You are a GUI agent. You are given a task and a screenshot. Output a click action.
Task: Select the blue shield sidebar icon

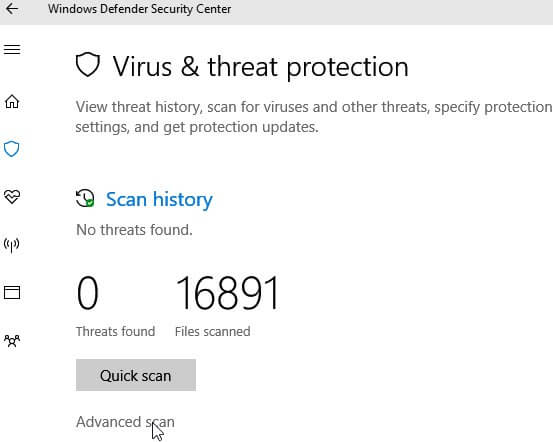point(12,149)
